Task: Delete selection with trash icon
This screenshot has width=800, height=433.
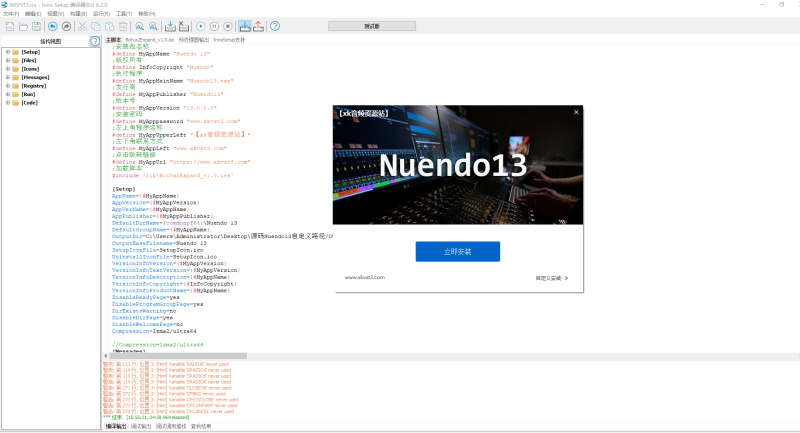Action: (123, 27)
